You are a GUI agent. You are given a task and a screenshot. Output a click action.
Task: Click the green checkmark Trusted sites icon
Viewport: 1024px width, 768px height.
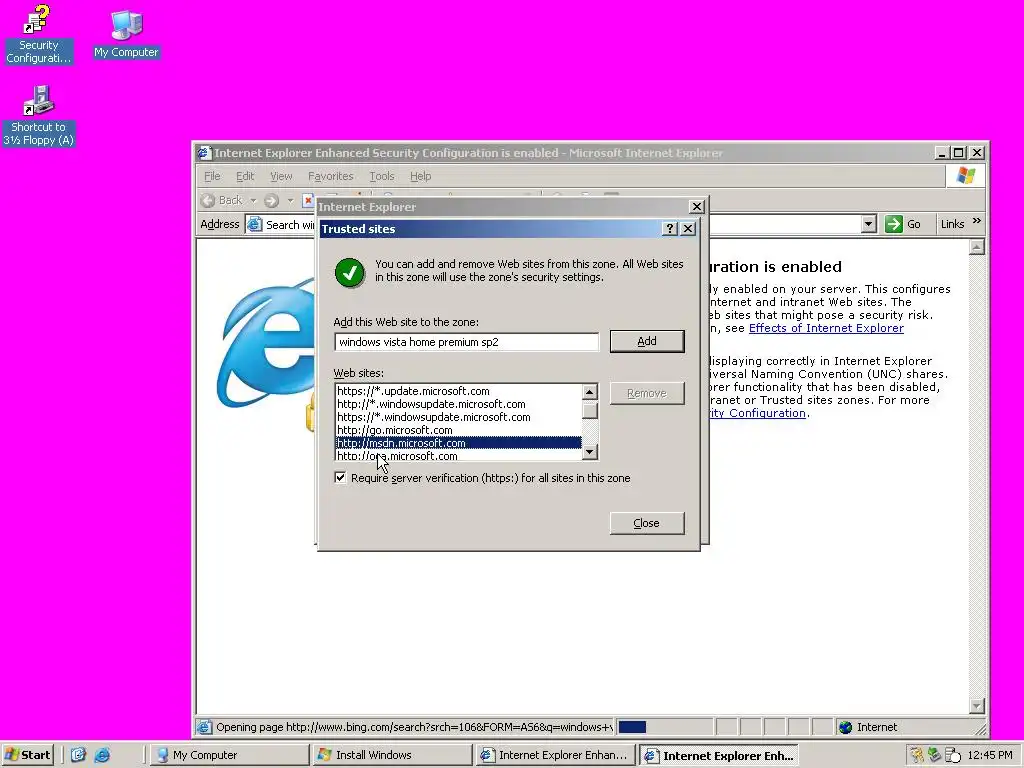pyautogui.click(x=349, y=272)
